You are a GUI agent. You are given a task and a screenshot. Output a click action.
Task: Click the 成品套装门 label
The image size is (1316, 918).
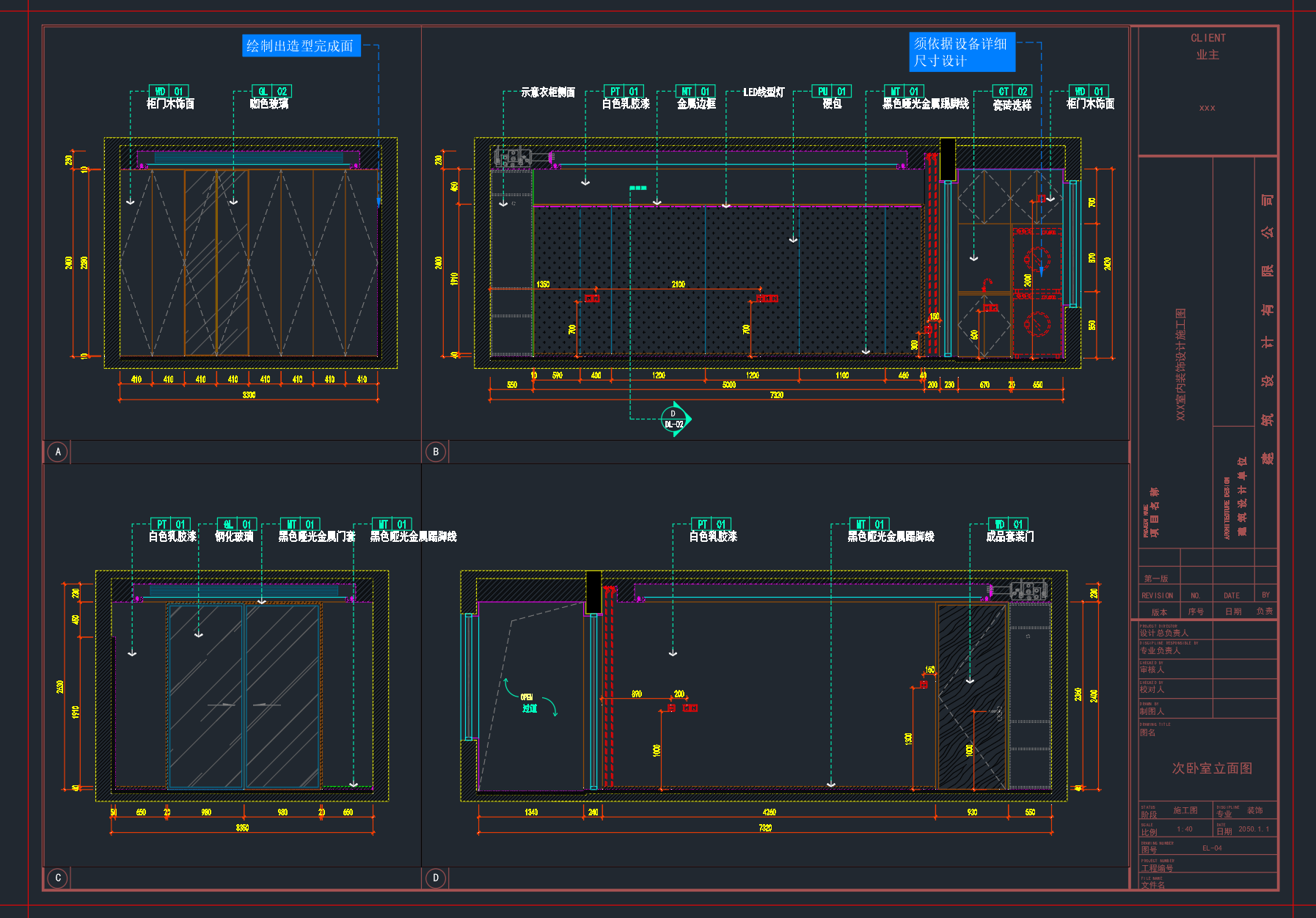(x=1010, y=537)
